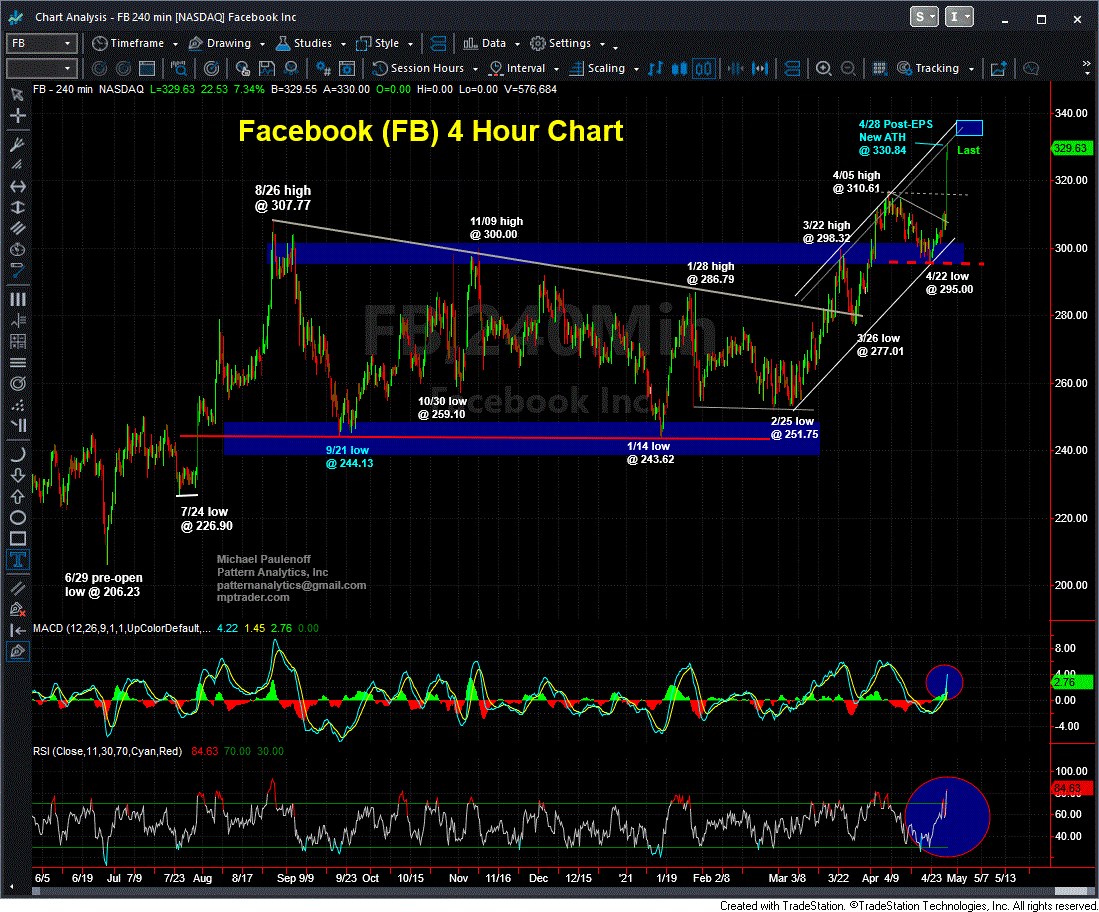The image size is (1099, 912).
Task: Click the target icon right of symbol lookup
Action: [x=211, y=68]
